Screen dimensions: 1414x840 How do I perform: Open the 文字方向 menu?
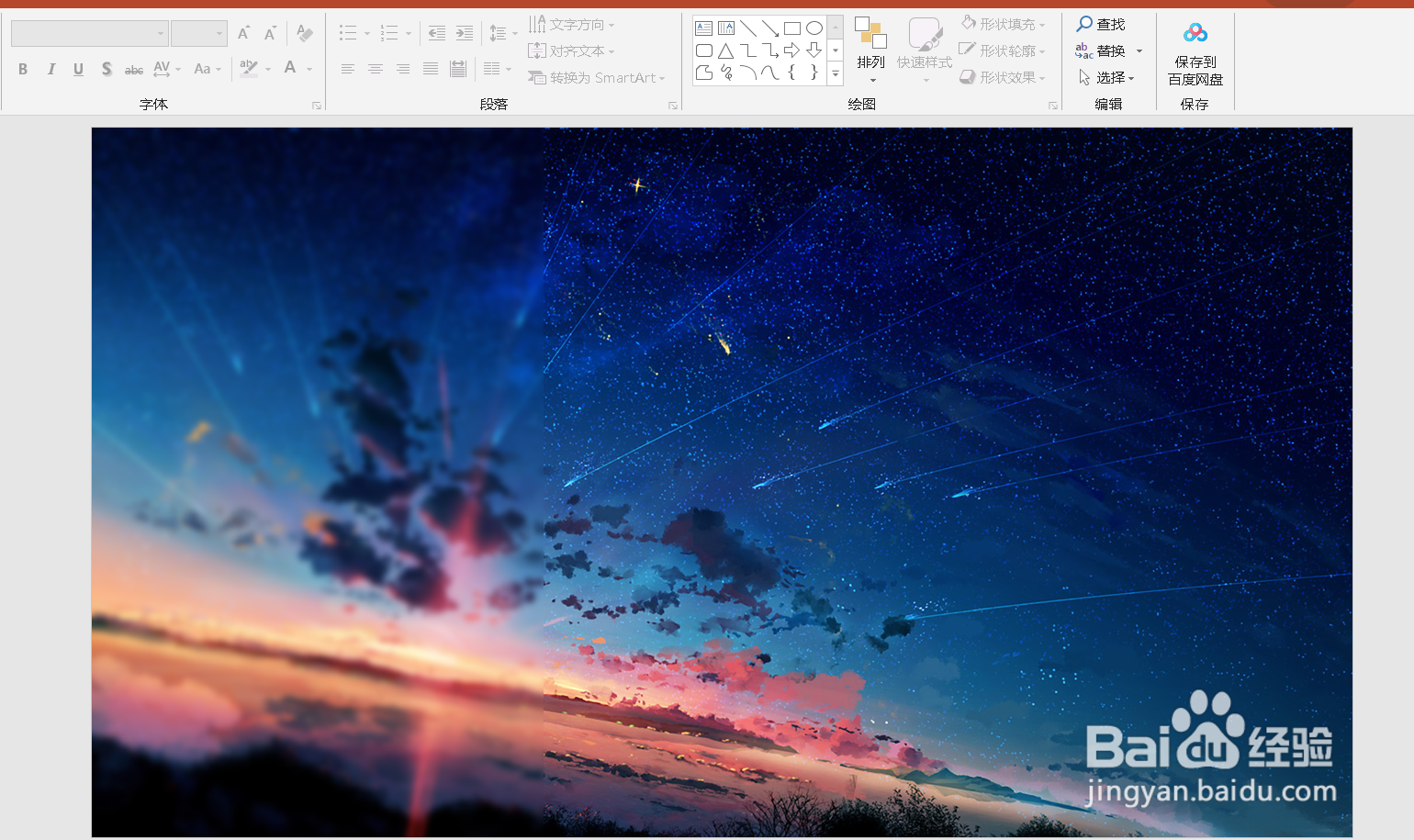point(571,25)
